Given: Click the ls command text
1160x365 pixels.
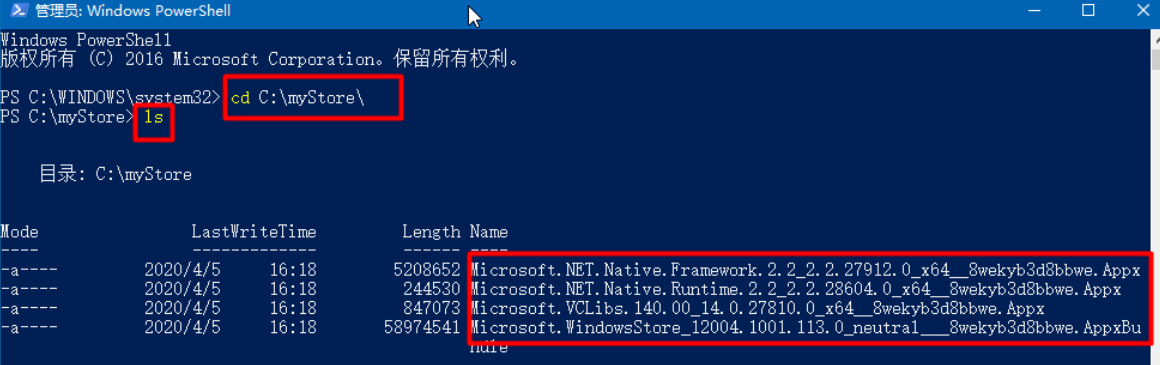Looking at the screenshot, I should point(153,116).
